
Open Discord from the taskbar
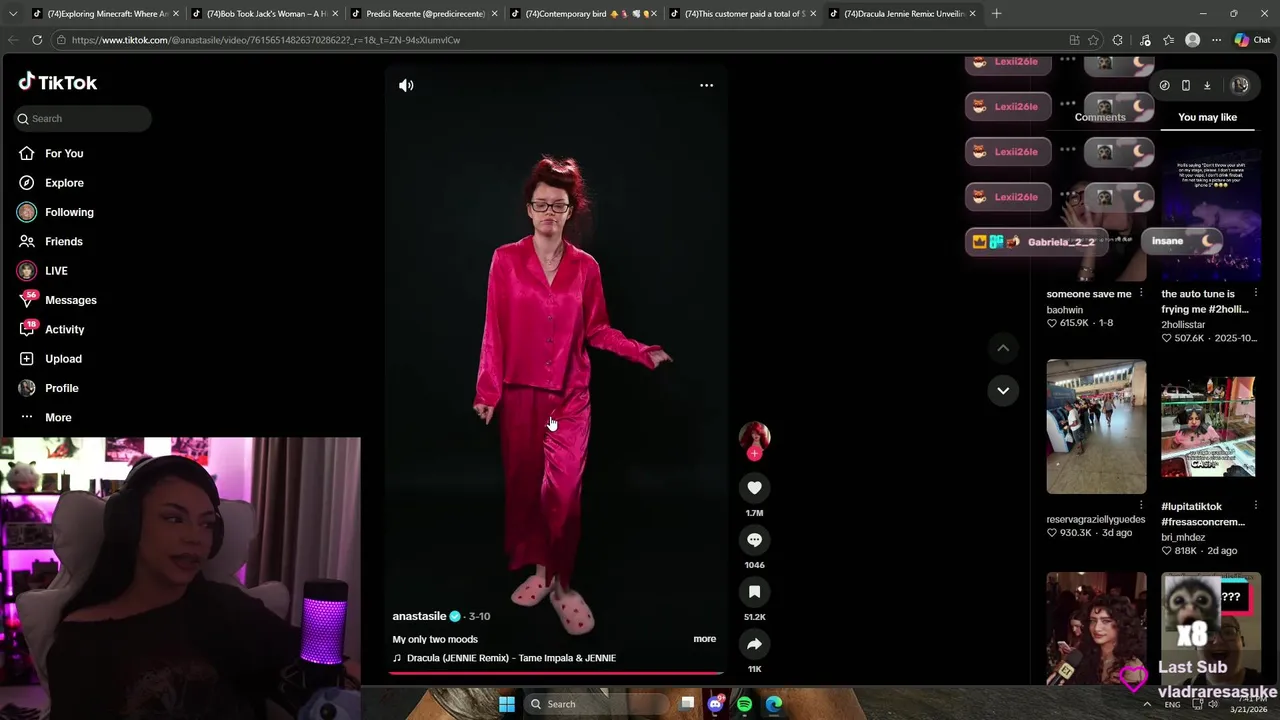715,704
